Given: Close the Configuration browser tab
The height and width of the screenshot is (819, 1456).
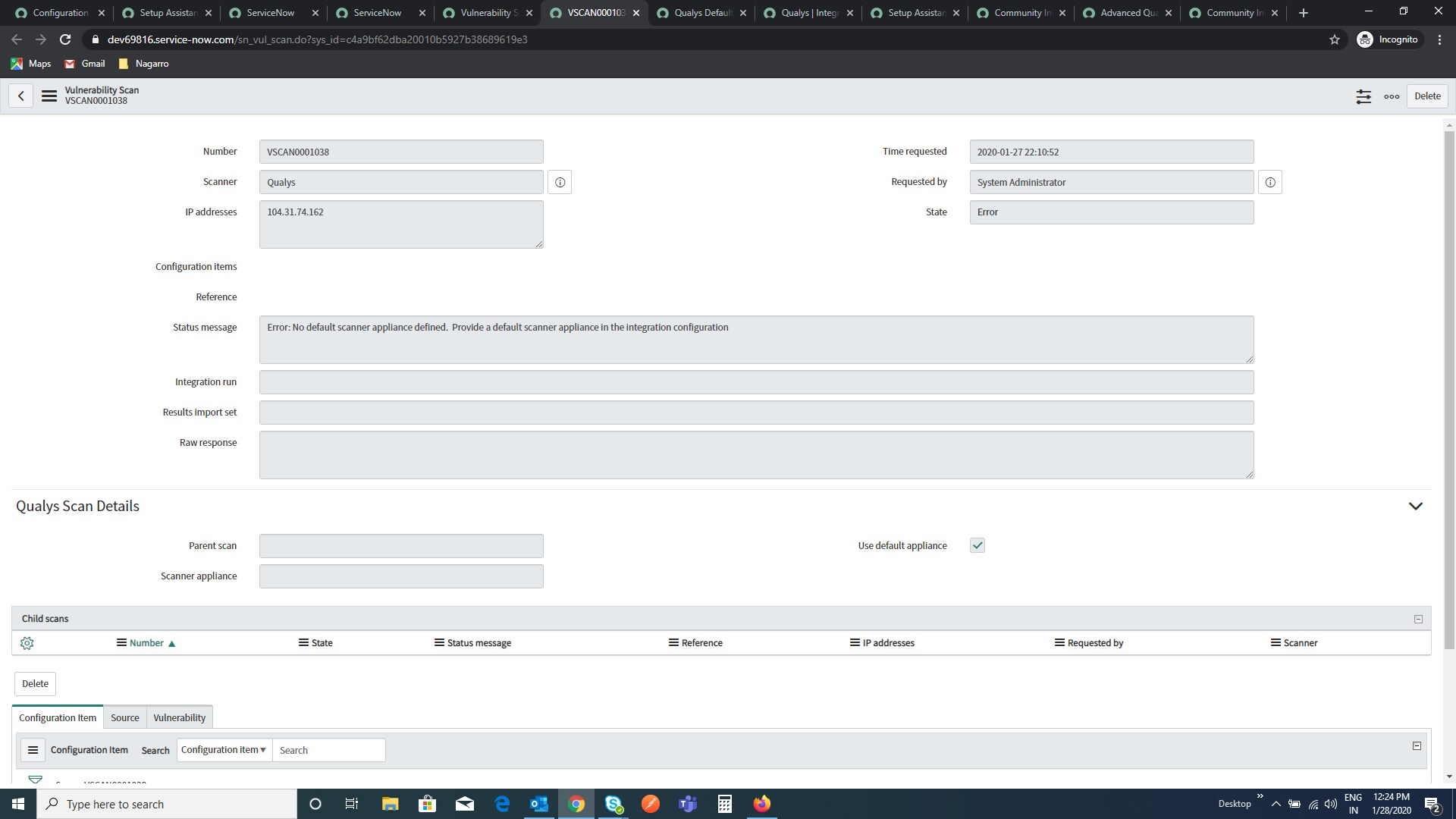Looking at the screenshot, I should point(101,13).
